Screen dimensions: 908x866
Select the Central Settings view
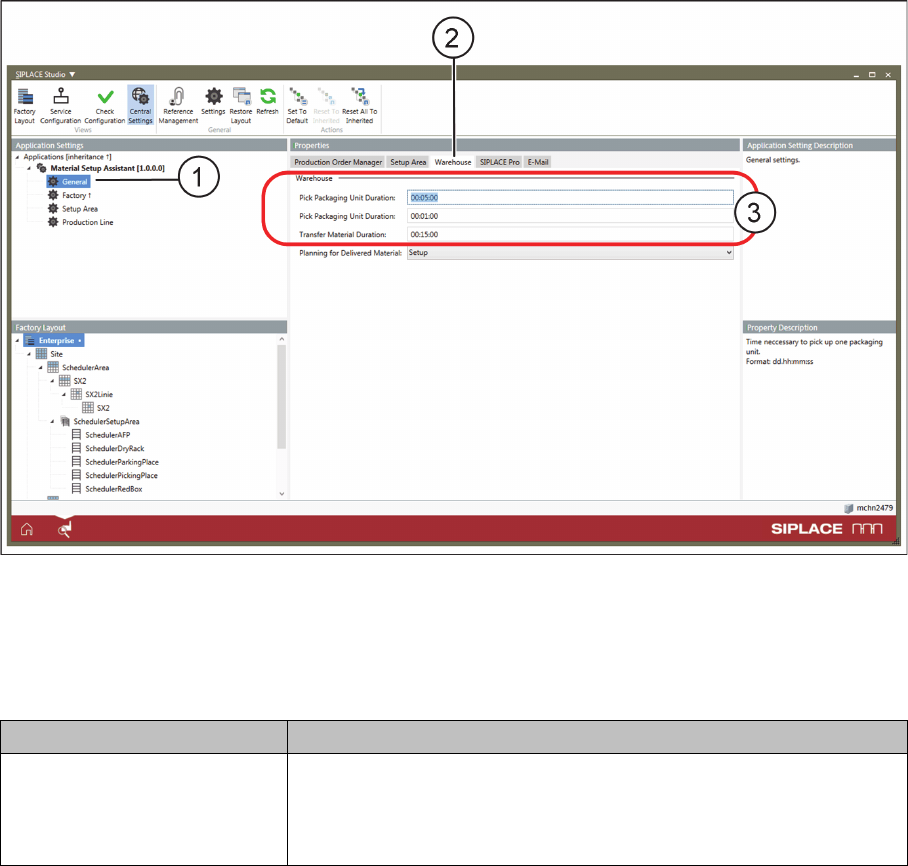[140, 106]
